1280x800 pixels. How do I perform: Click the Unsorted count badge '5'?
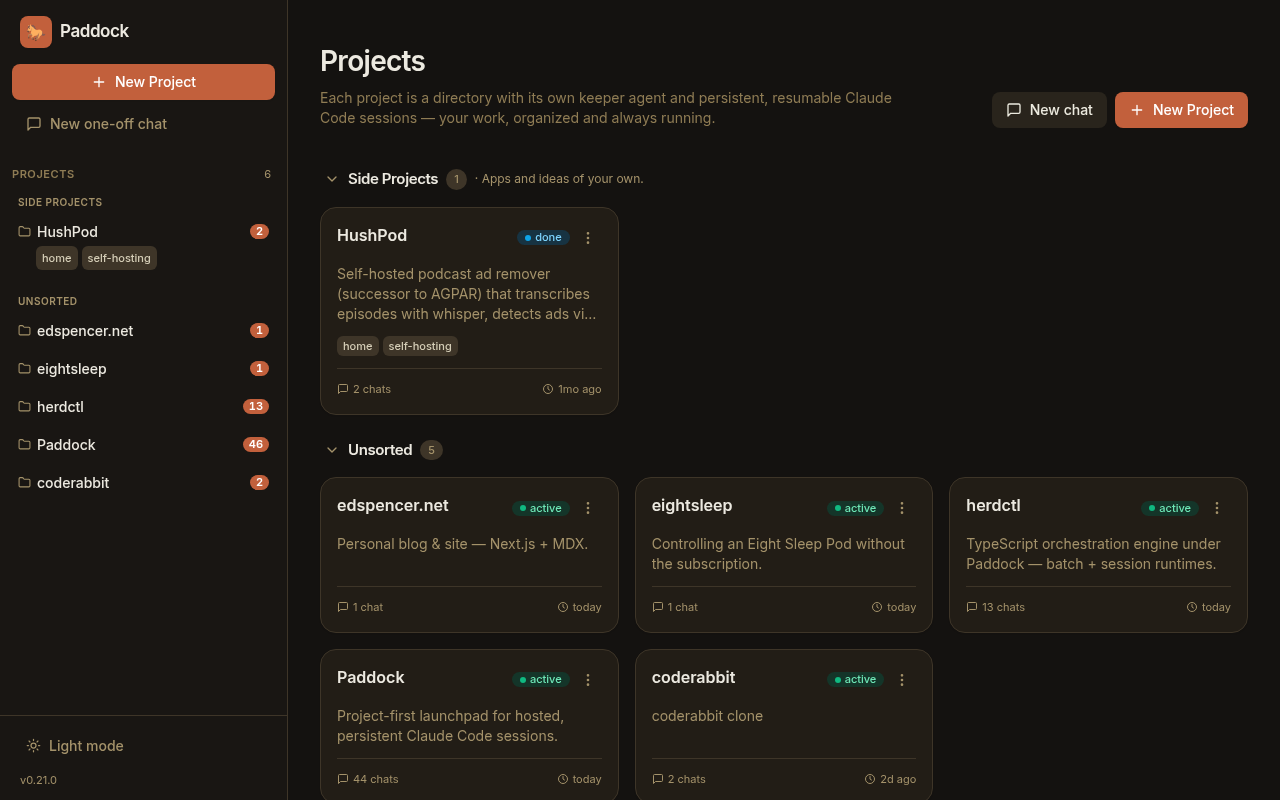[x=431, y=450]
